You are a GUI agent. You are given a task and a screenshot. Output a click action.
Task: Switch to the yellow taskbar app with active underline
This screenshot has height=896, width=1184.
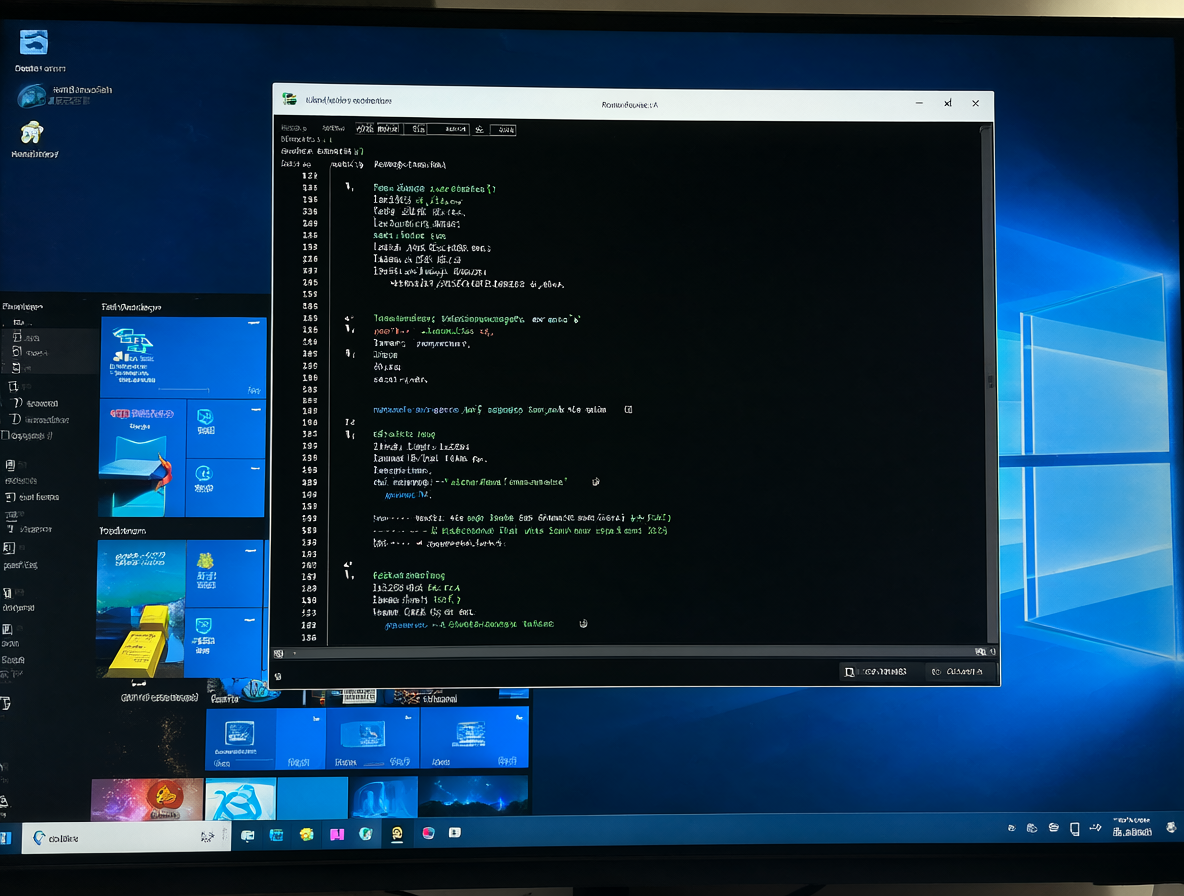(x=397, y=833)
